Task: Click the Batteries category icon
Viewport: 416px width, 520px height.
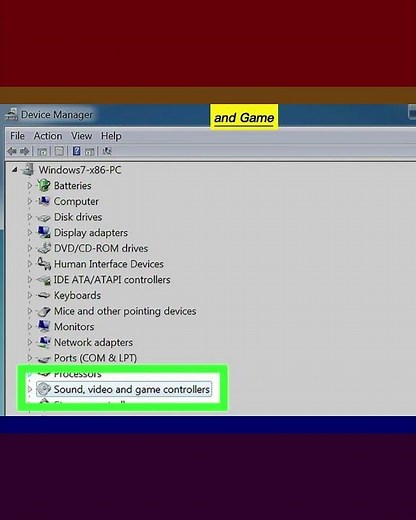Action: pyautogui.click(x=44, y=185)
